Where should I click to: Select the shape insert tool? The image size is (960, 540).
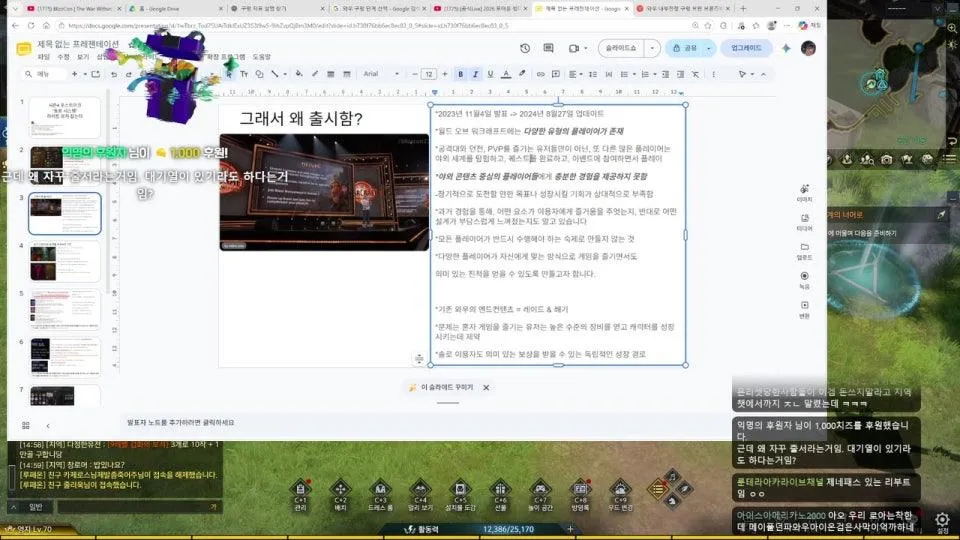coord(260,74)
